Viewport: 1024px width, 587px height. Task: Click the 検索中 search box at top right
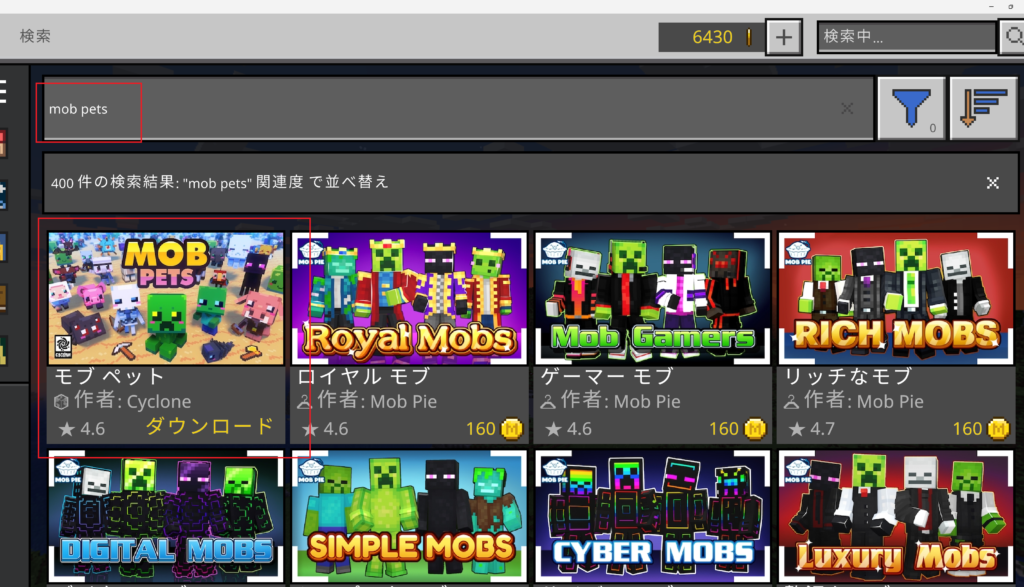[x=905, y=36]
